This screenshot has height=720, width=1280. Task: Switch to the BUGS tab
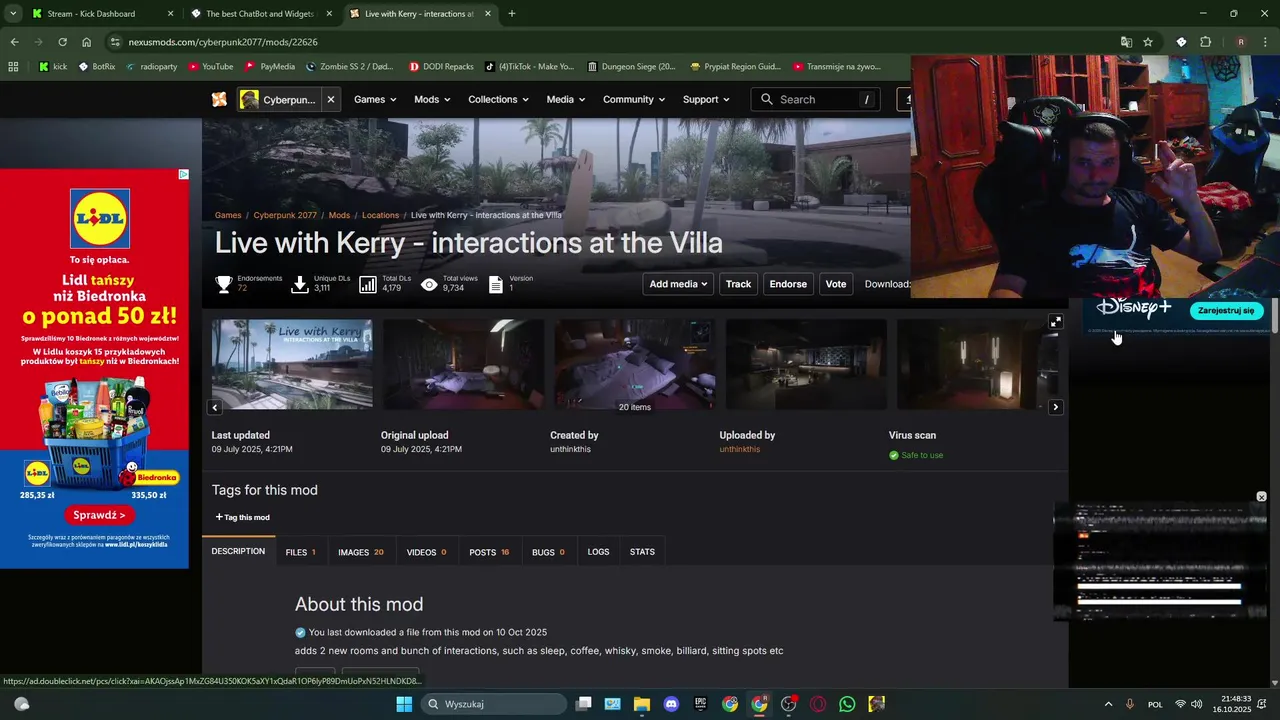(548, 552)
